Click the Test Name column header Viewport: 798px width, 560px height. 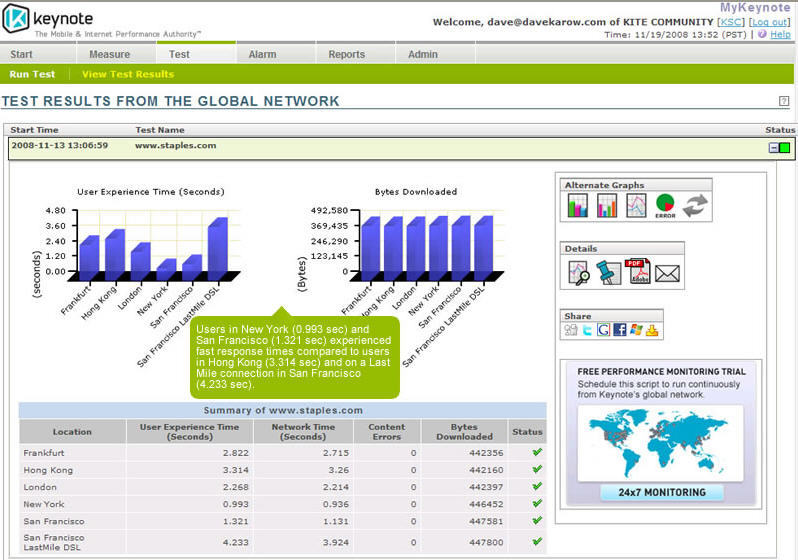click(160, 130)
